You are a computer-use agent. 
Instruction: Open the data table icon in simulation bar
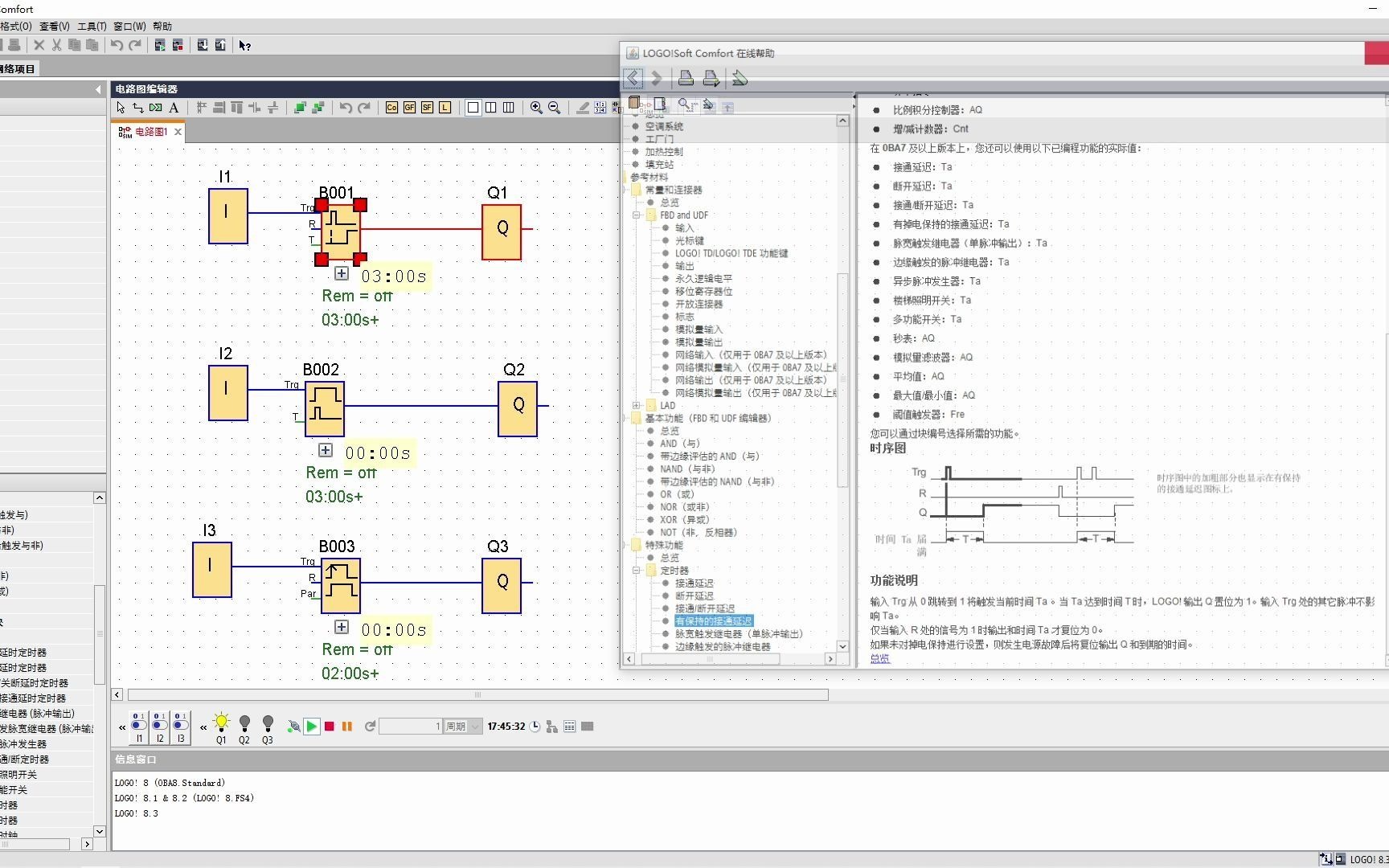click(x=570, y=727)
